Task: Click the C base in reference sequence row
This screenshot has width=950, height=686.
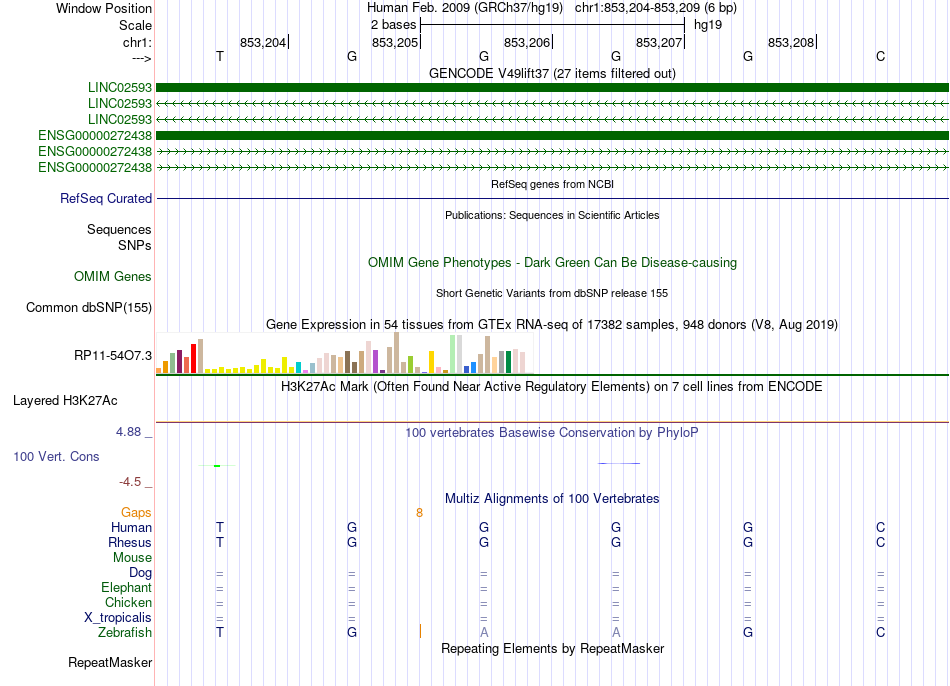Action: coord(880,56)
